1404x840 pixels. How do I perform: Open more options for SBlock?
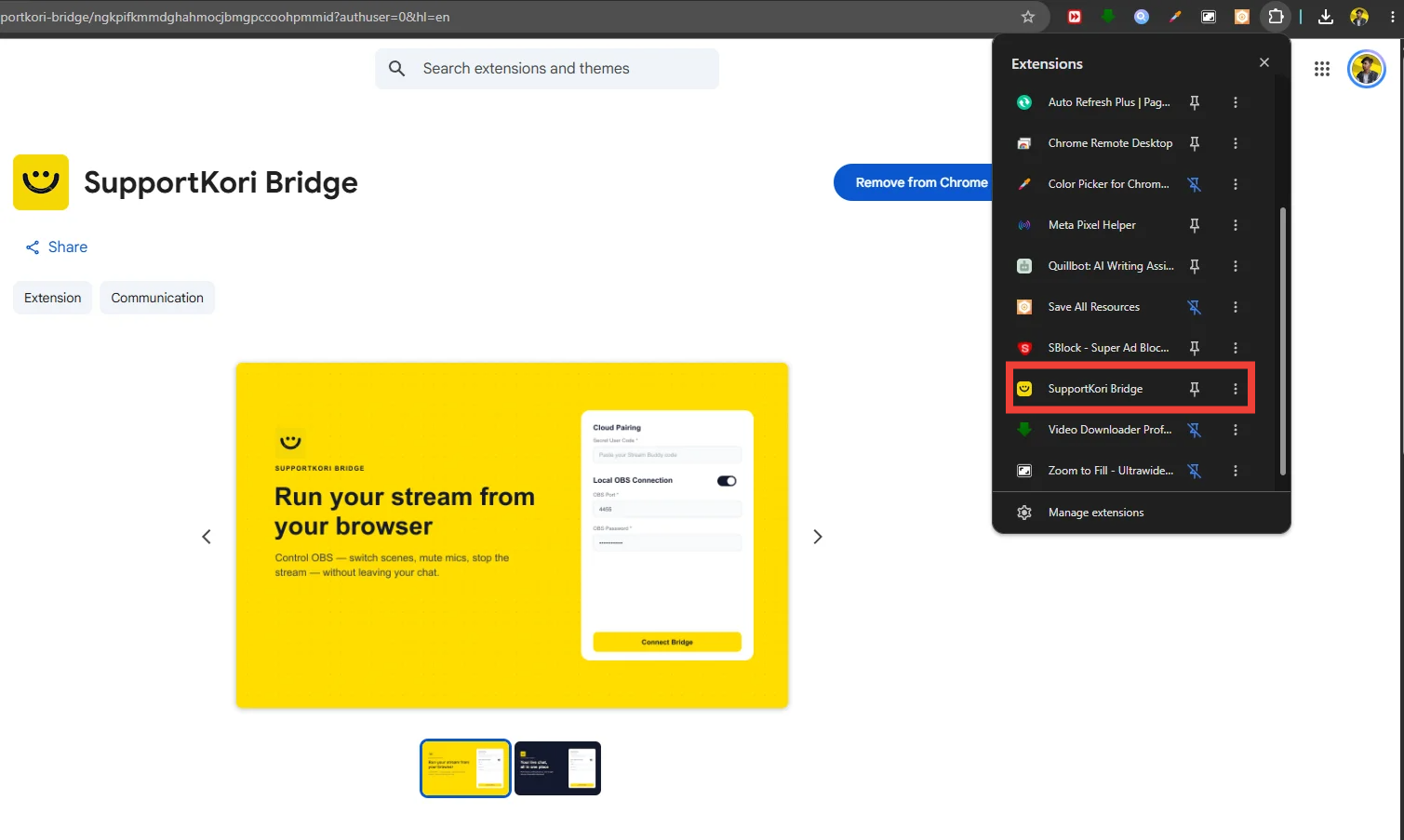pyautogui.click(x=1236, y=348)
